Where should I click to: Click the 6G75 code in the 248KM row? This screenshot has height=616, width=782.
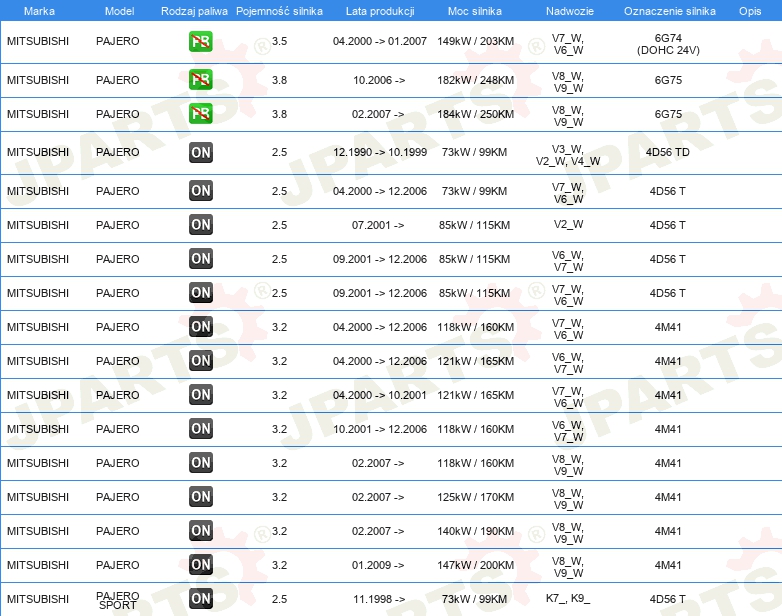668,80
